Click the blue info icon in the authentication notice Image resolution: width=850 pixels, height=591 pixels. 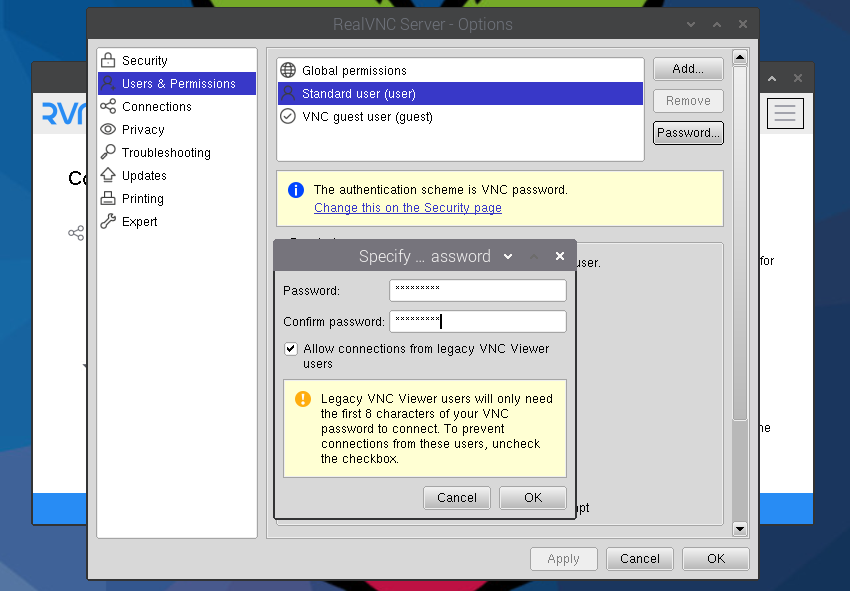pos(295,190)
